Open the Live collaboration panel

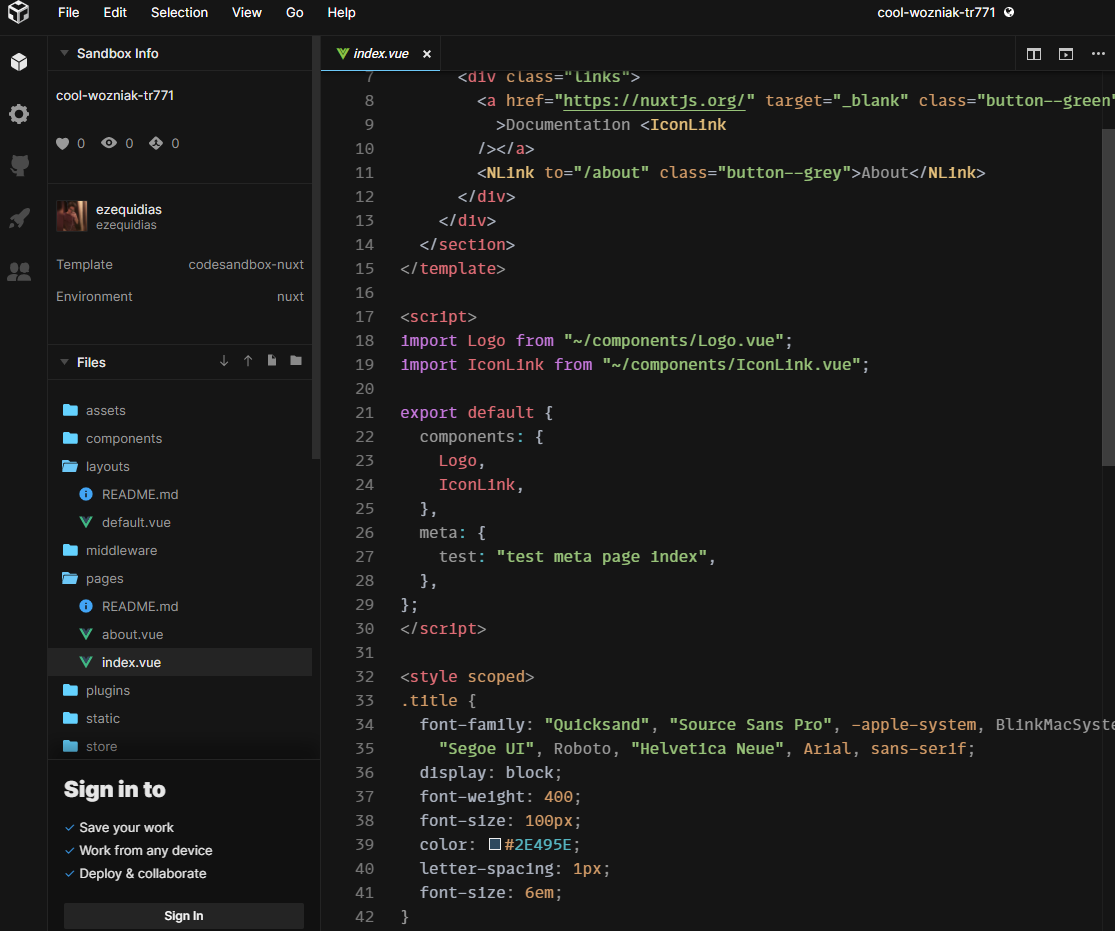[x=19, y=270]
